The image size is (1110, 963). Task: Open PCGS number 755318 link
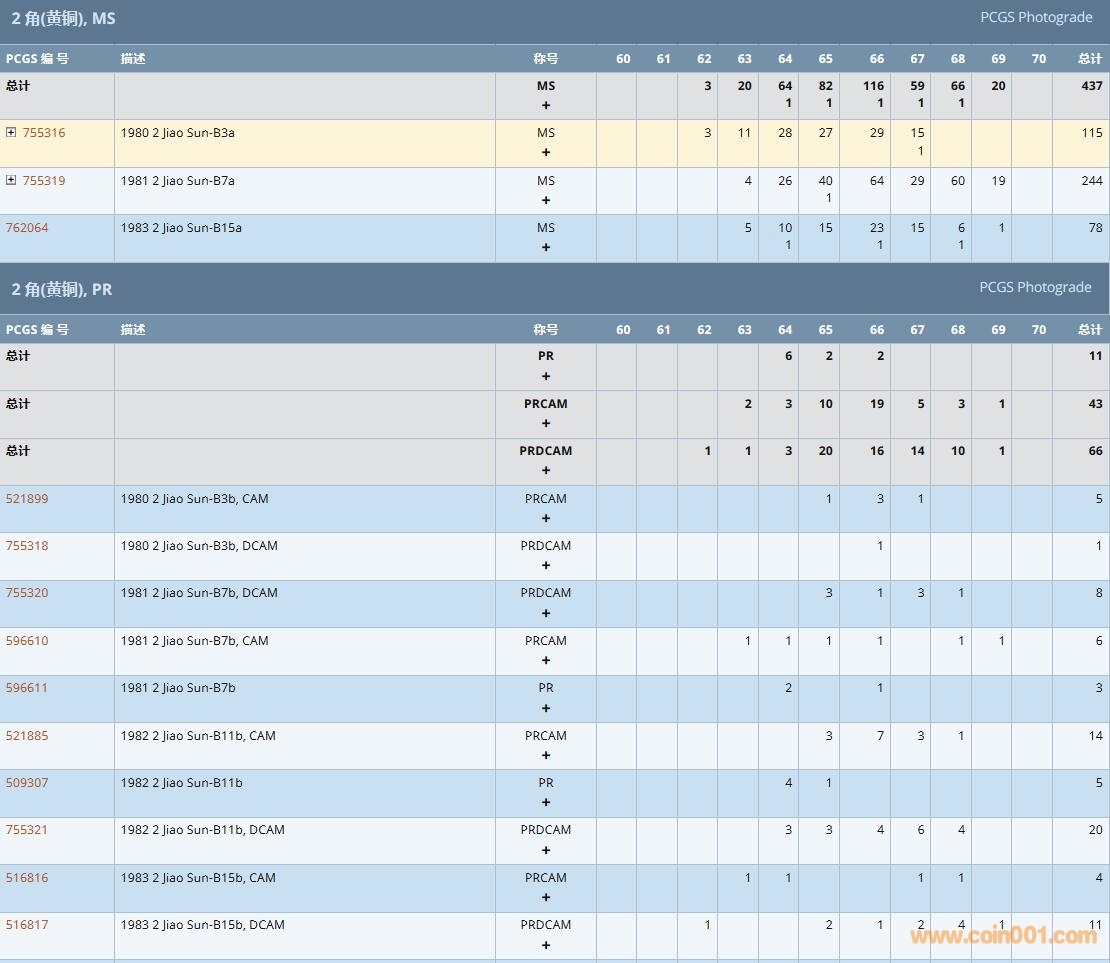[x=27, y=546]
